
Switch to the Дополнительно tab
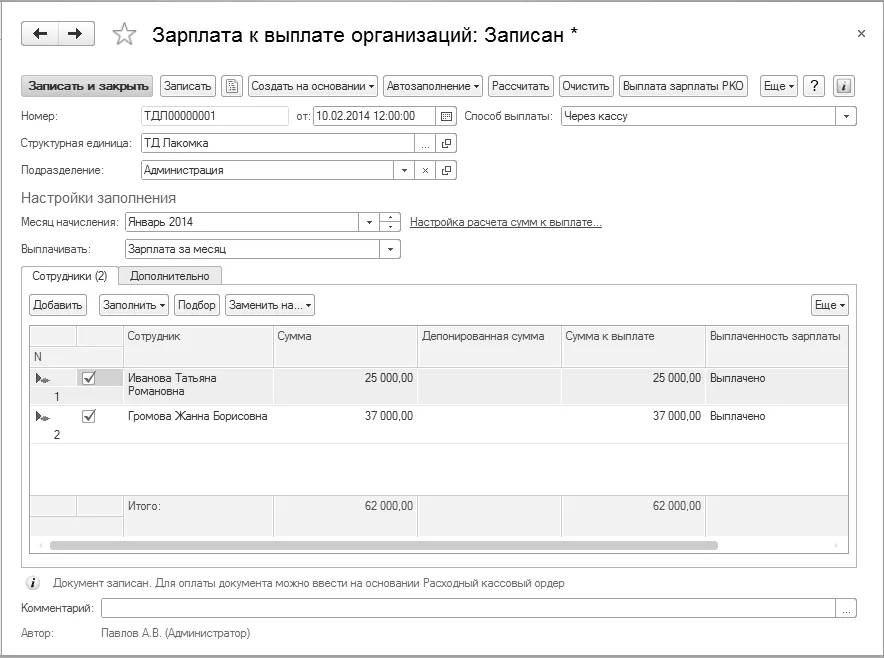pos(170,276)
